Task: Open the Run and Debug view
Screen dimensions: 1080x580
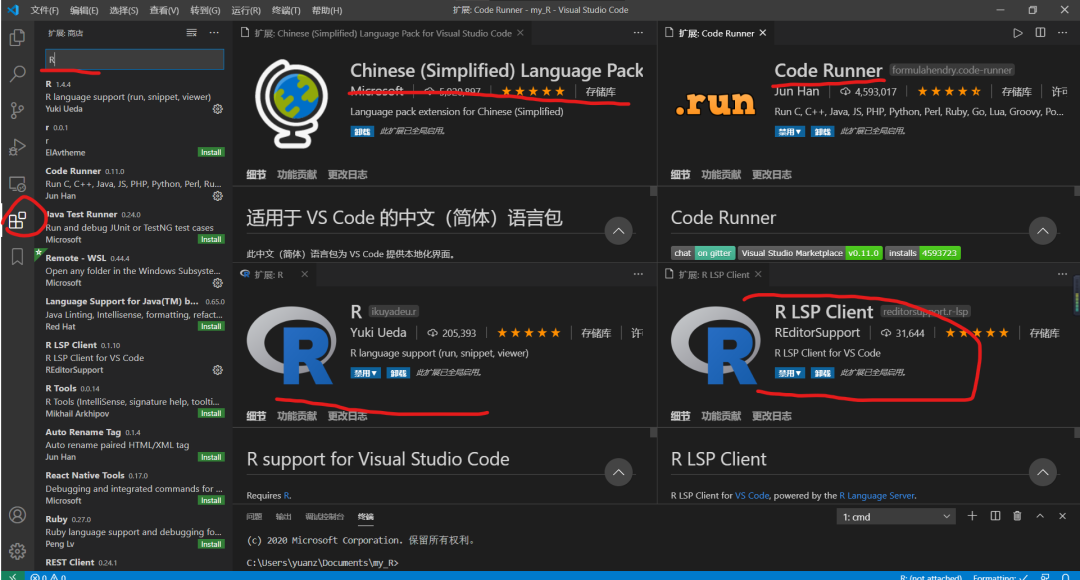Action: [17, 147]
